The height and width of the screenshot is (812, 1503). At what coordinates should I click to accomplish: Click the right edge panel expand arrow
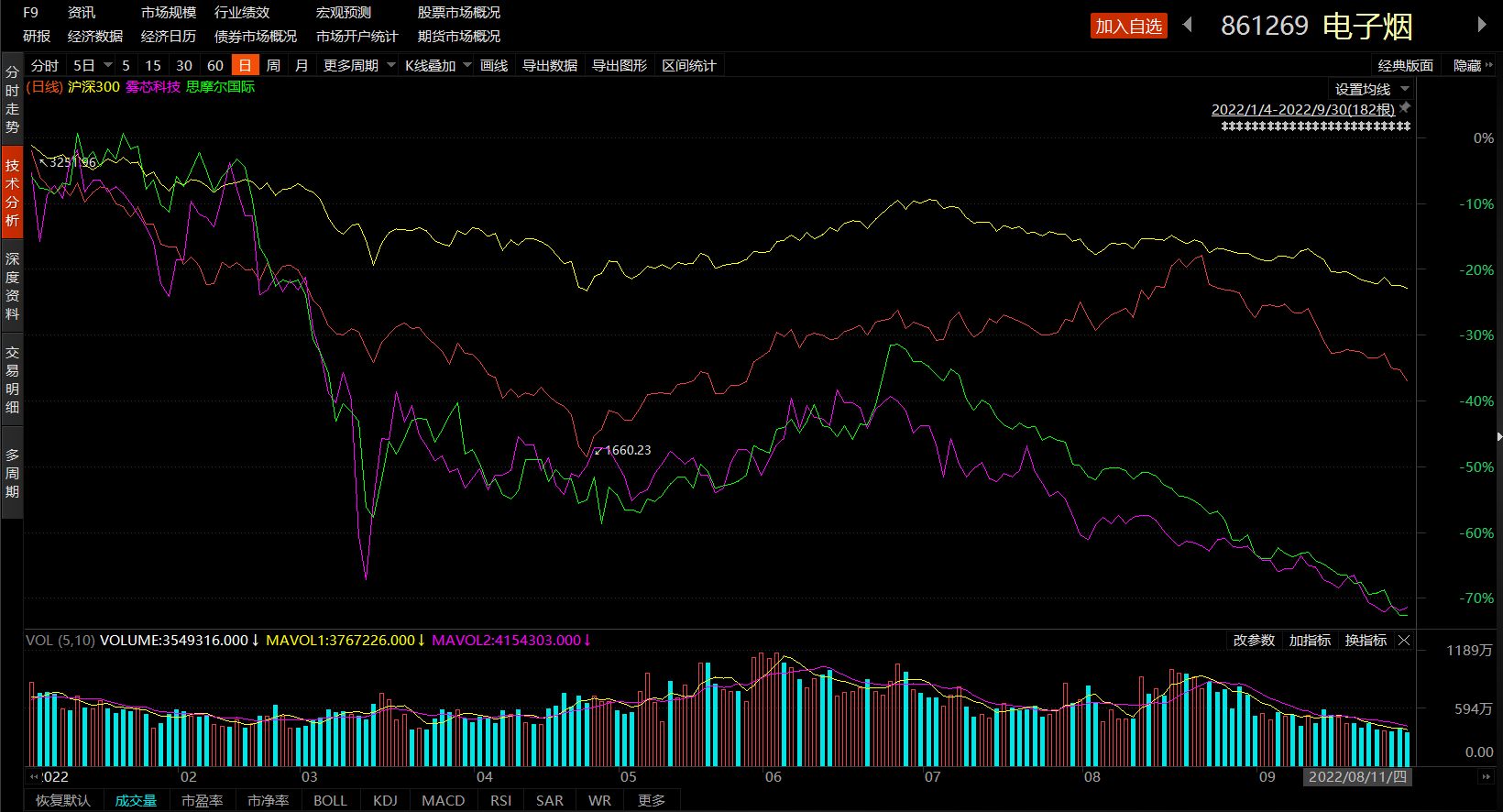(x=1499, y=437)
